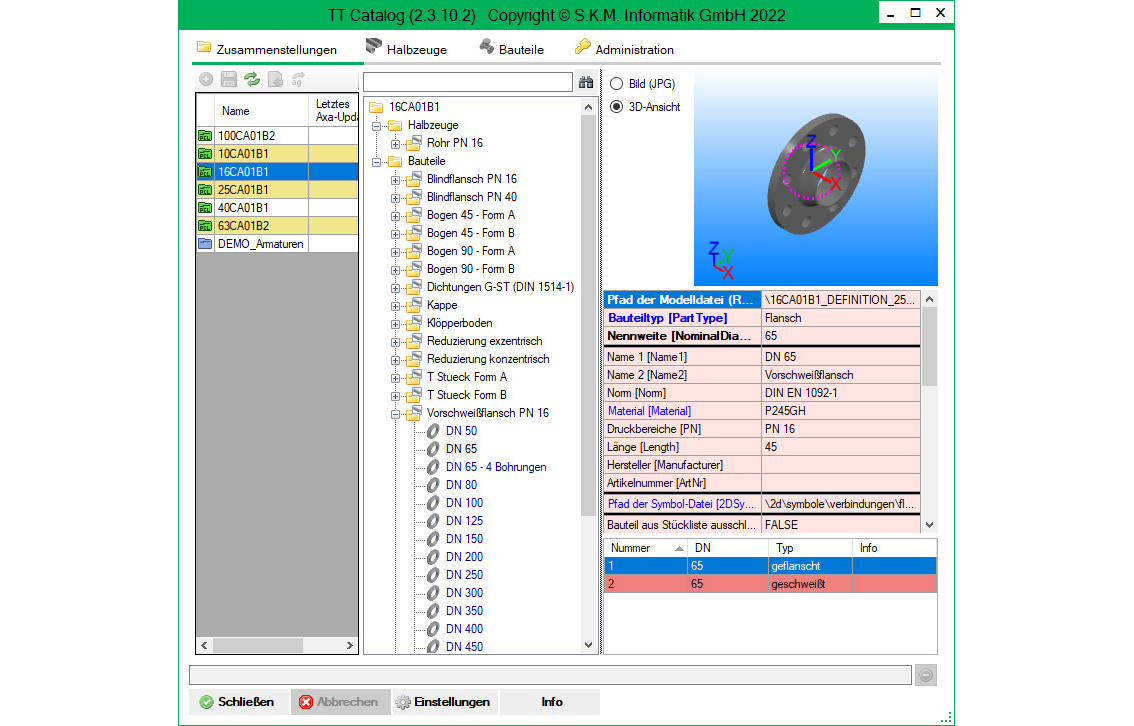Click the window resize grip icon

[946, 717]
